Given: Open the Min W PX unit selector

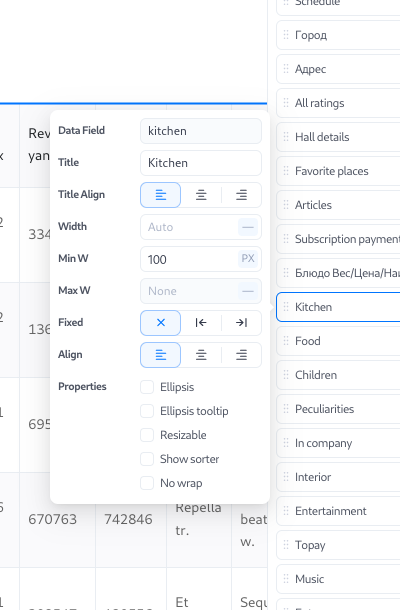Looking at the screenshot, I should click(248, 259).
